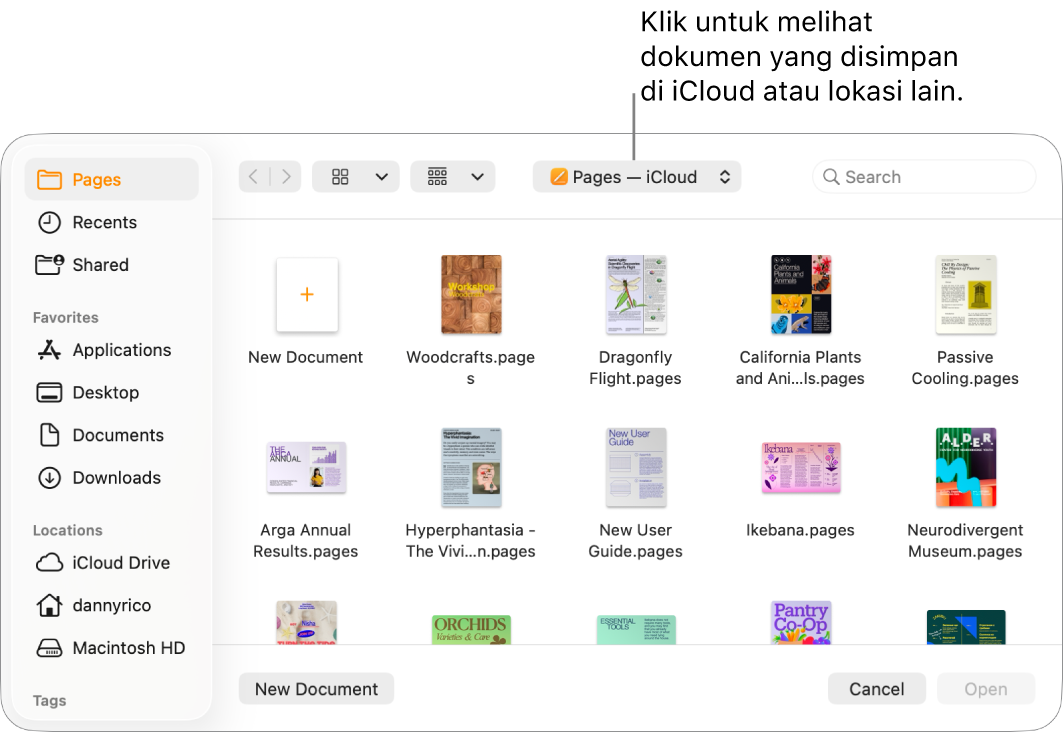Select Applications under Favorites
Viewport: 1064px width, 734px height.
pyautogui.click(x=120, y=350)
